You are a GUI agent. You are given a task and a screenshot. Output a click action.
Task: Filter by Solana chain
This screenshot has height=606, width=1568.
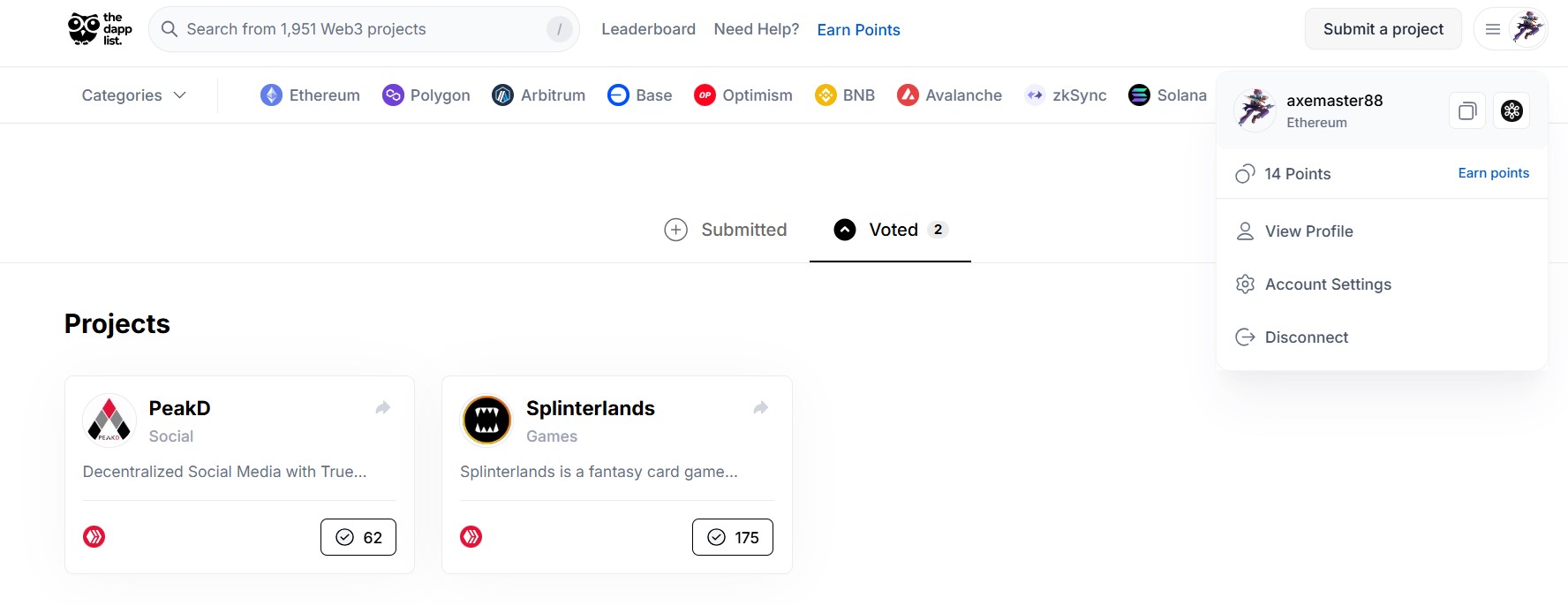click(x=1167, y=95)
